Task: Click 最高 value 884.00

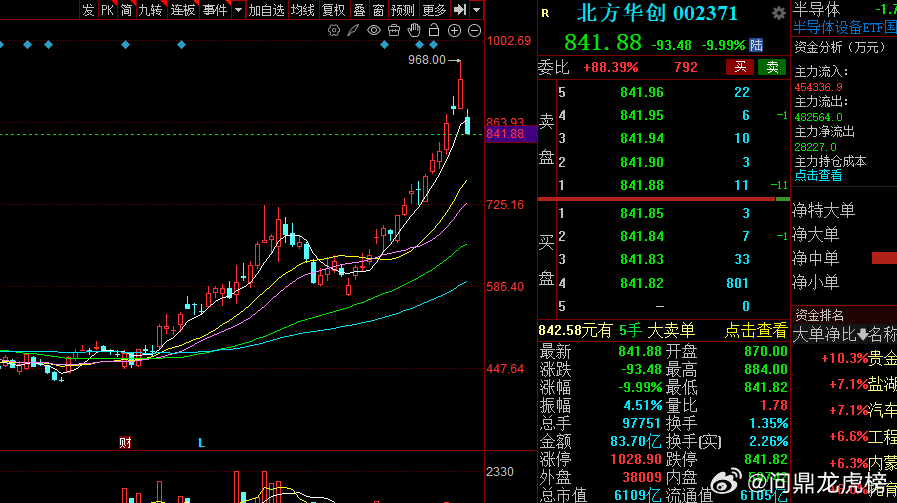Action: (x=766, y=370)
